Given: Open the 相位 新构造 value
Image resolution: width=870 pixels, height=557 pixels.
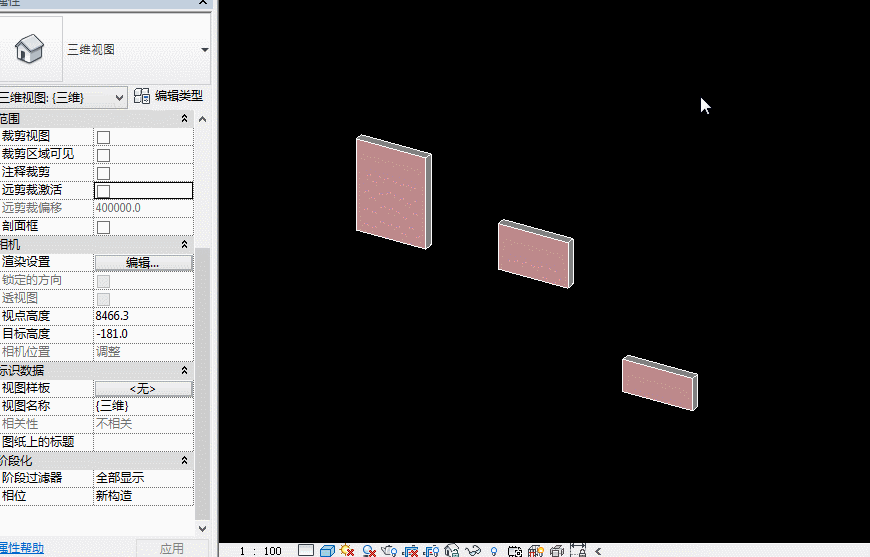Looking at the screenshot, I should [144, 496].
